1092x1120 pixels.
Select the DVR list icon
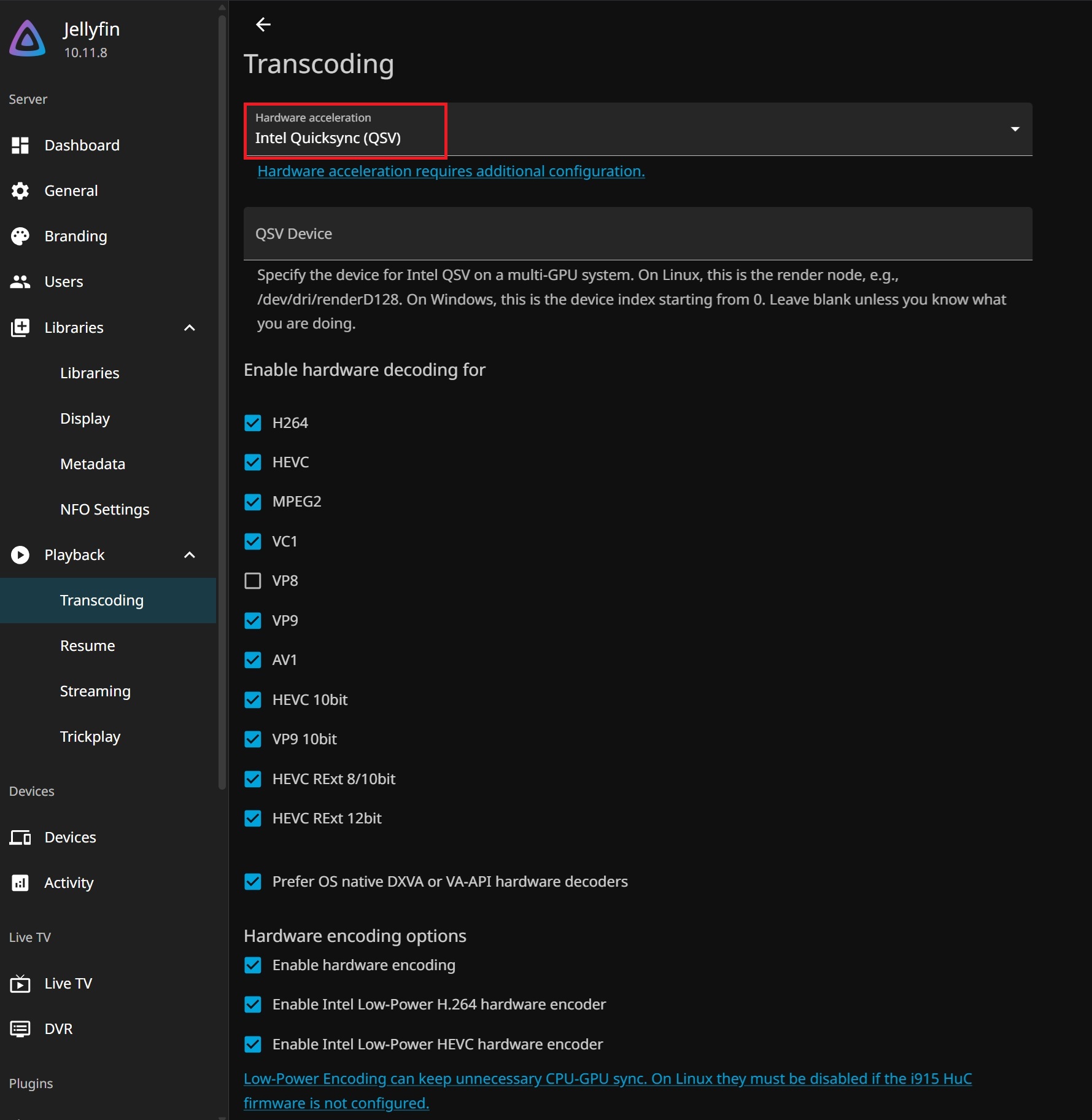(20, 1029)
